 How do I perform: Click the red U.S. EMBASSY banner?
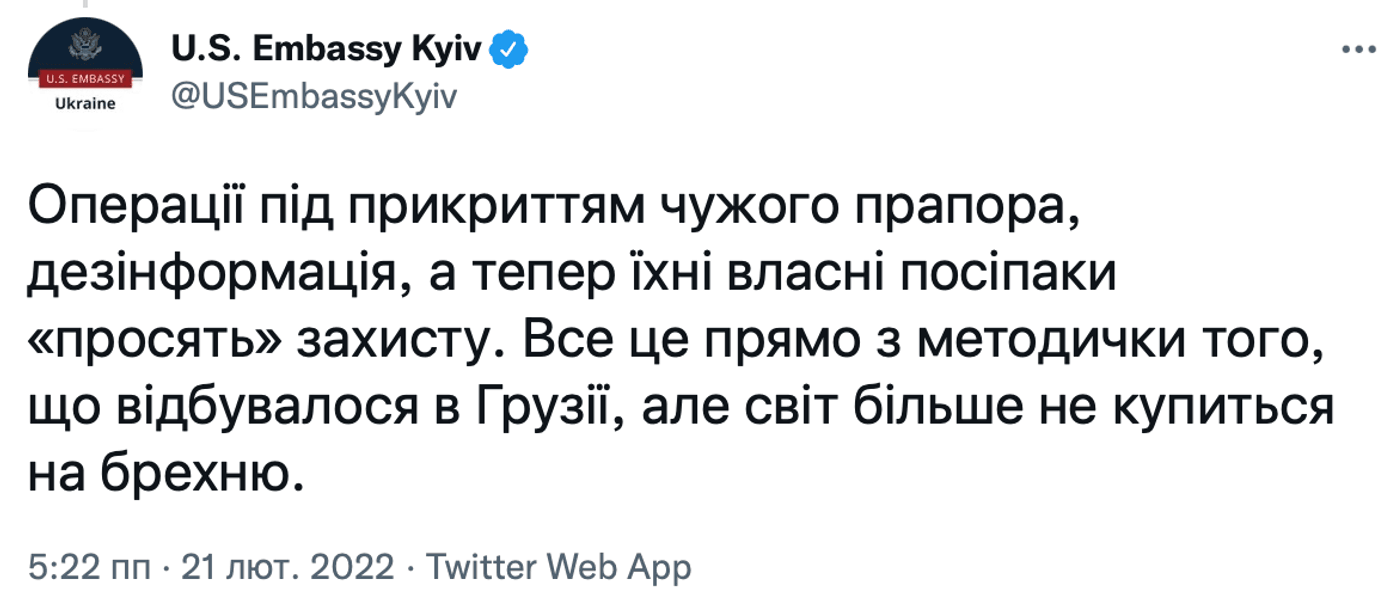[84, 79]
